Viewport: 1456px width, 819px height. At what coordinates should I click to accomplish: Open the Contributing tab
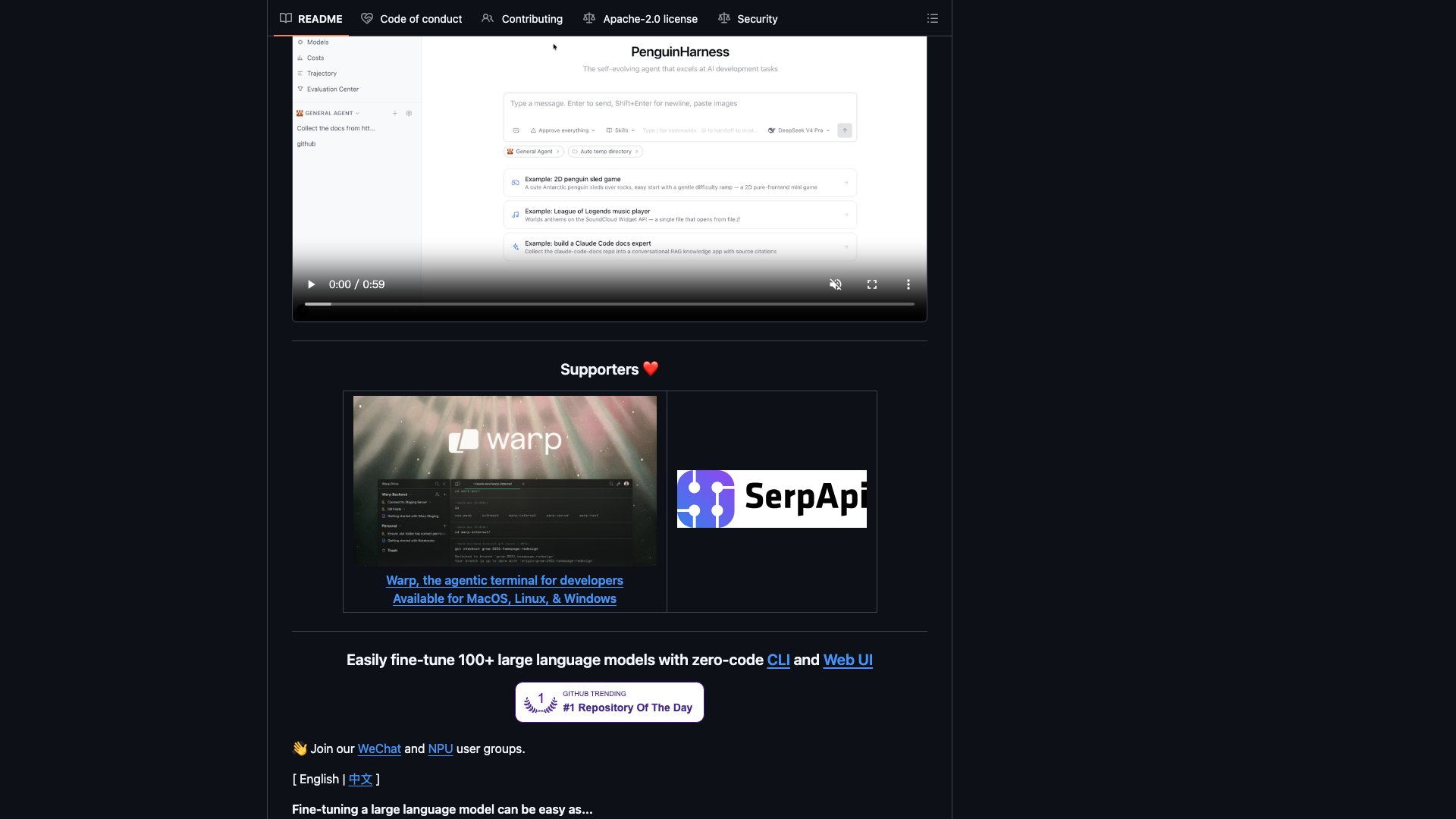(522, 18)
